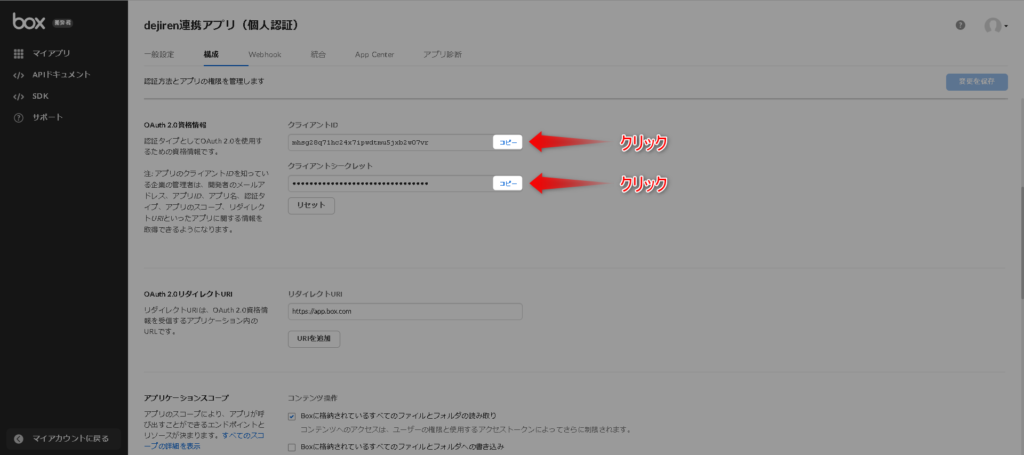Click the クライアントID text field
The image size is (1024, 455).
point(390,142)
